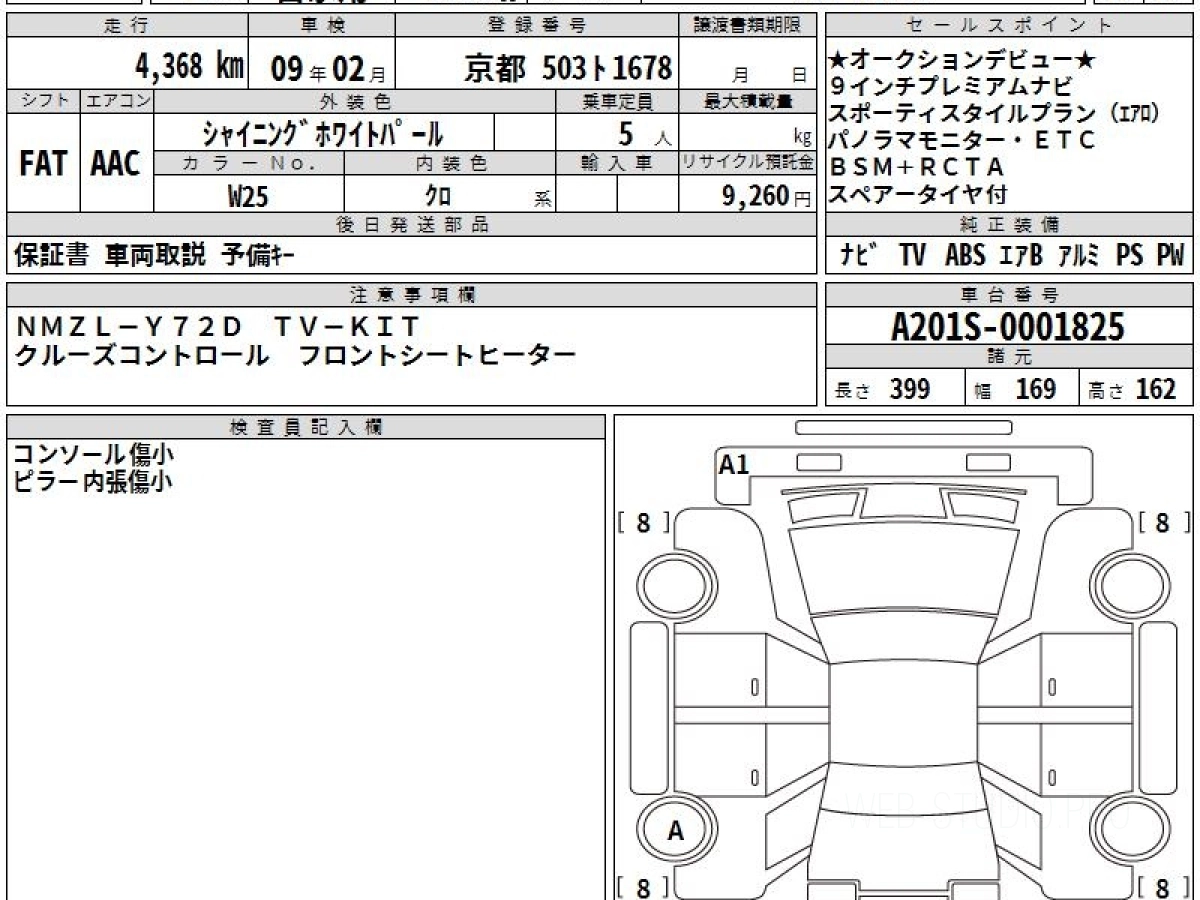
Task: Click chassis number A201S-0001825
Action: click(x=1008, y=327)
